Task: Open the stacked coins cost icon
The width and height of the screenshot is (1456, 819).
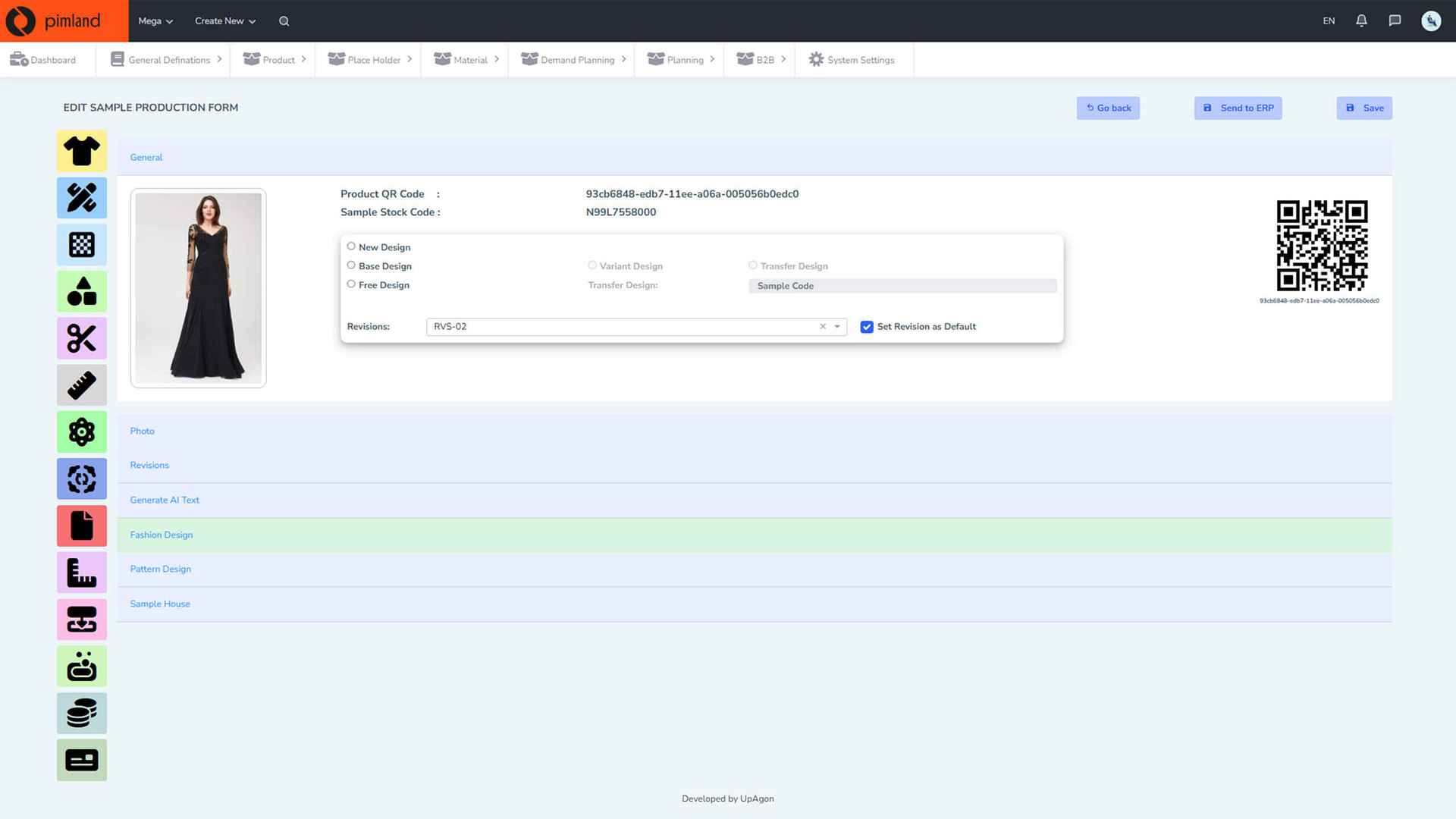Action: click(x=82, y=713)
